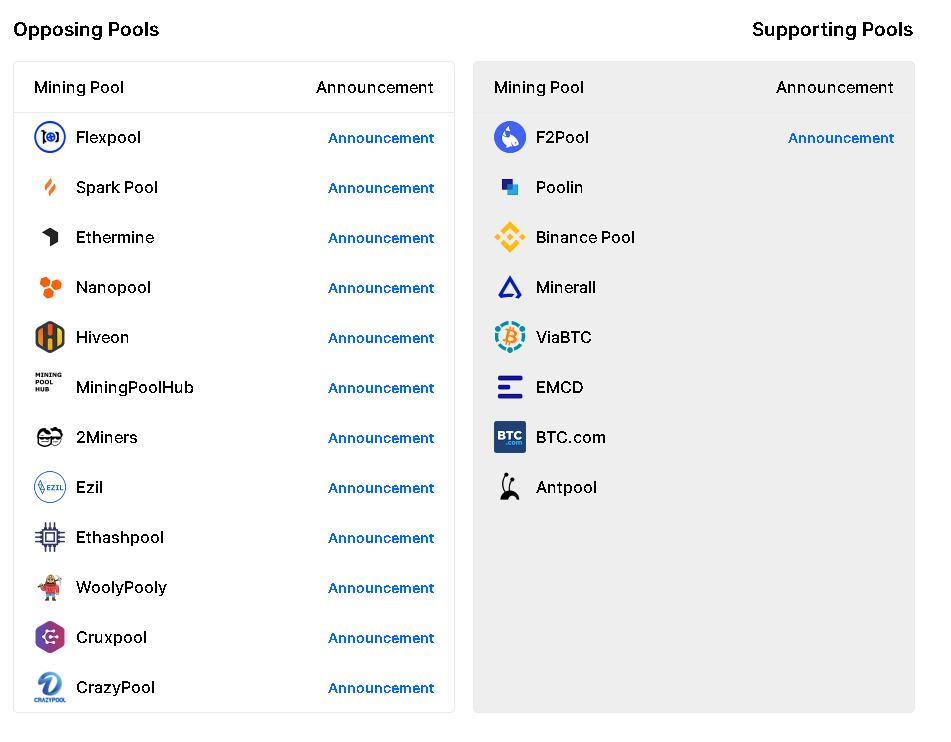Open F2Pool's Announcement link
This screenshot has height=742, width=951.
841,138
